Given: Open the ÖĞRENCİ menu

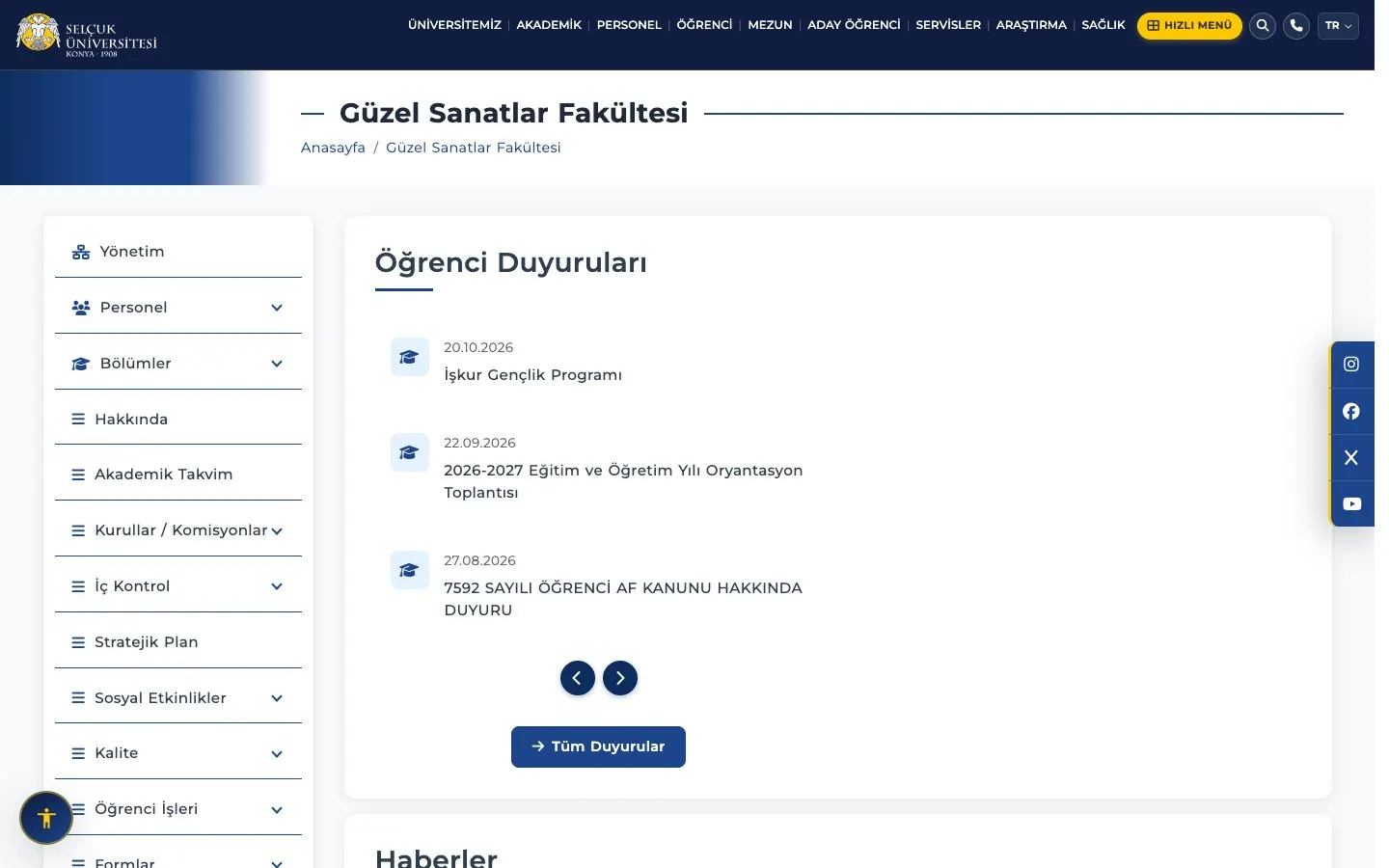Looking at the screenshot, I should [704, 25].
